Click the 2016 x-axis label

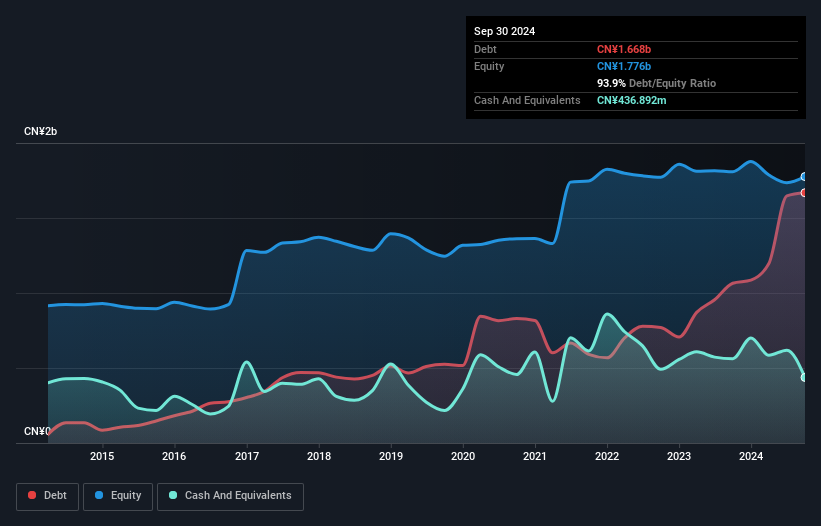coord(174,456)
